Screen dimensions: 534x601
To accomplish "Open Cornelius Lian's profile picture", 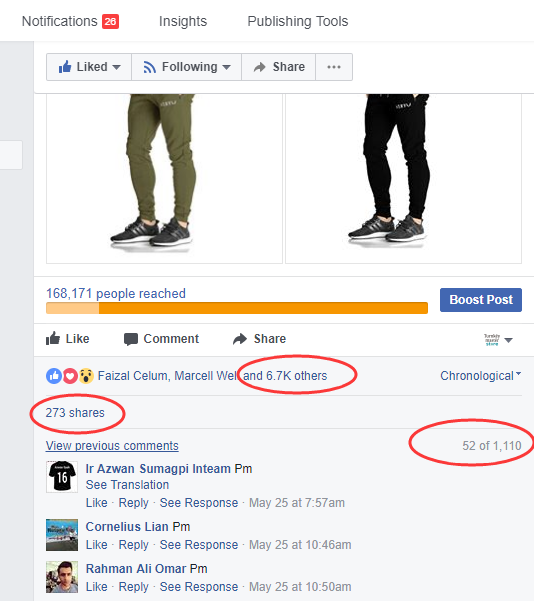I will pos(62,535).
